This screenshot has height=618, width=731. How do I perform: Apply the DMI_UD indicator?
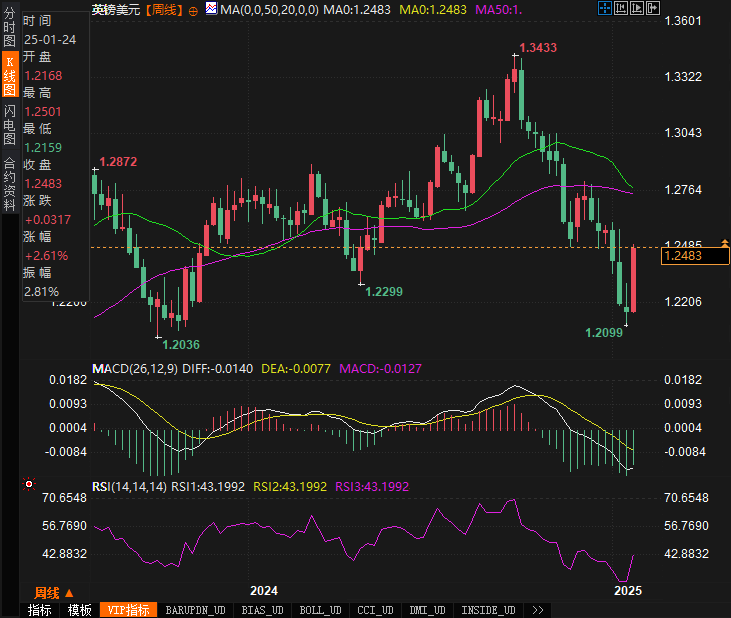pyautogui.click(x=427, y=610)
